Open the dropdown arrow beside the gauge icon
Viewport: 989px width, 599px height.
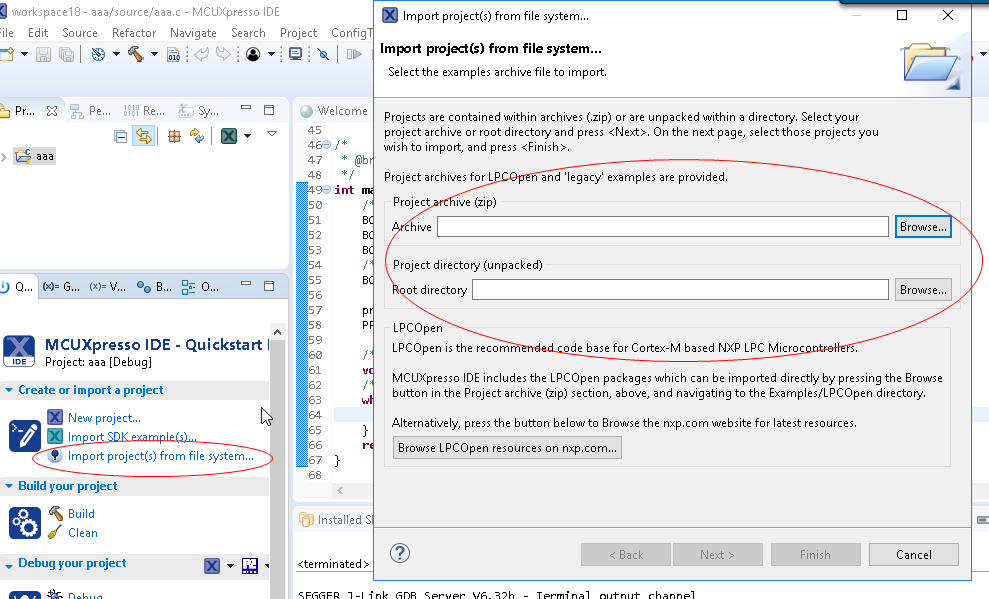coord(116,54)
